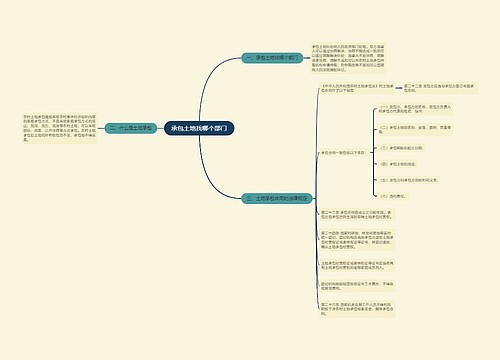Select the 登记机构 fee subtopic node
This screenshot has width=500, height=360.
point(357,286)
